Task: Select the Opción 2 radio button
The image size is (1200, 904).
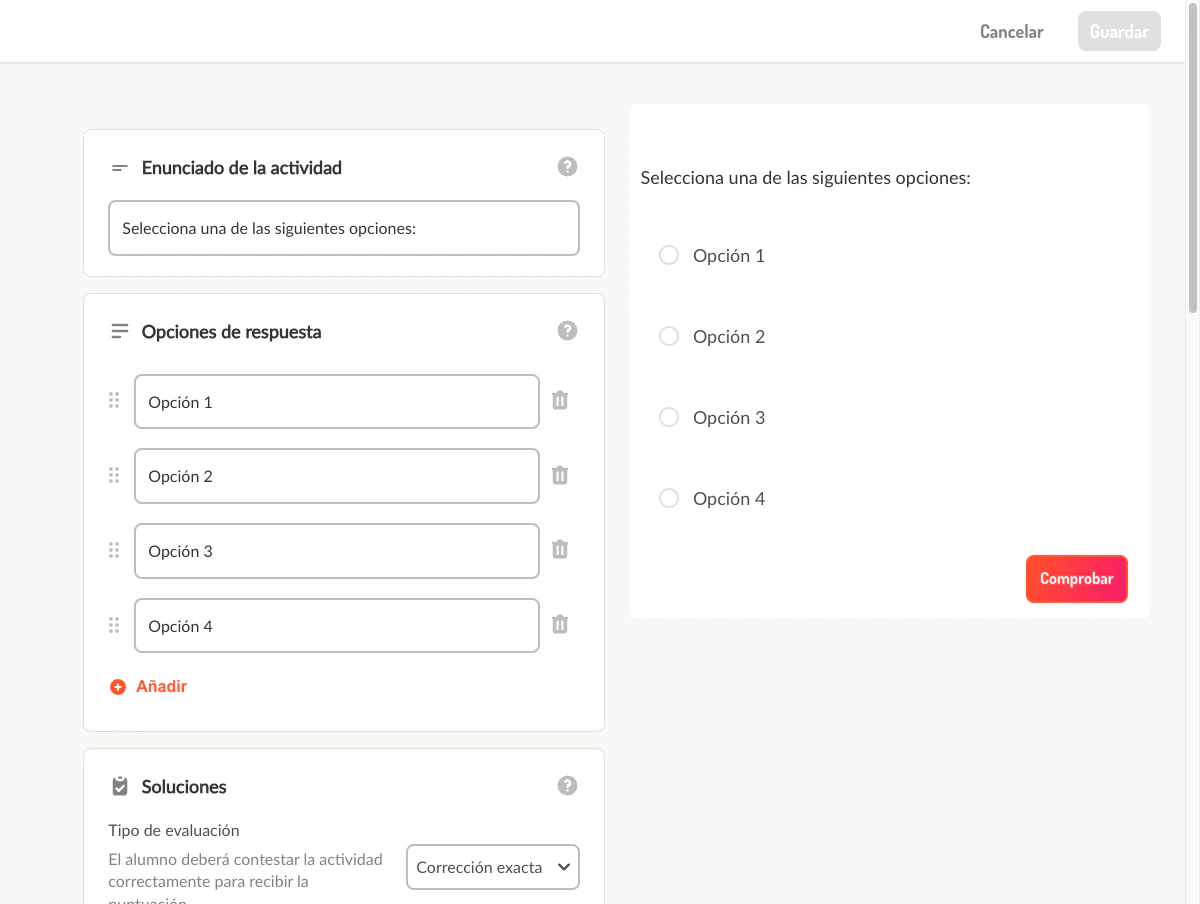Action: pos(669,336)
